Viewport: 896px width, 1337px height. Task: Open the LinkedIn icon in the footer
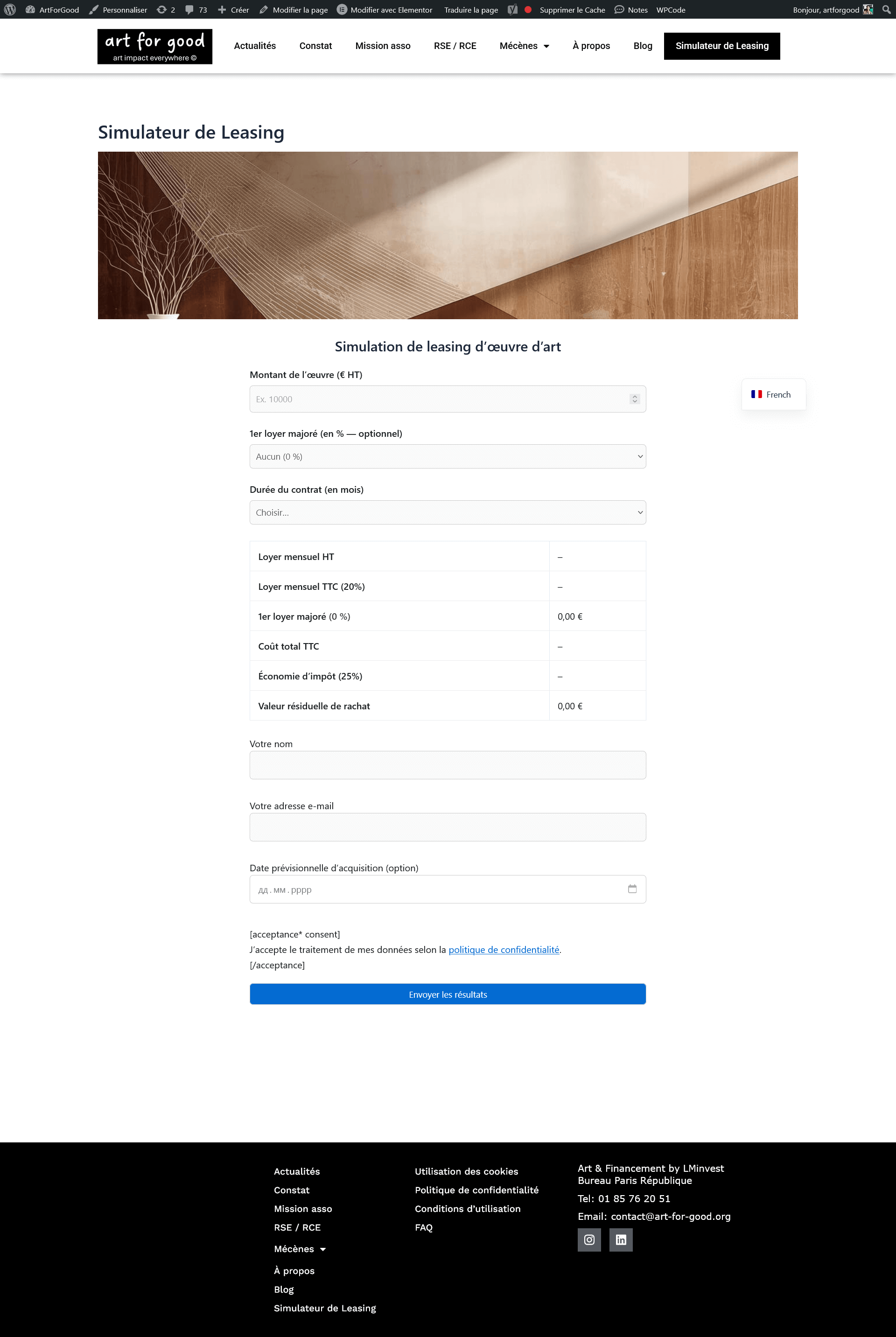(x=621, y=1239)
